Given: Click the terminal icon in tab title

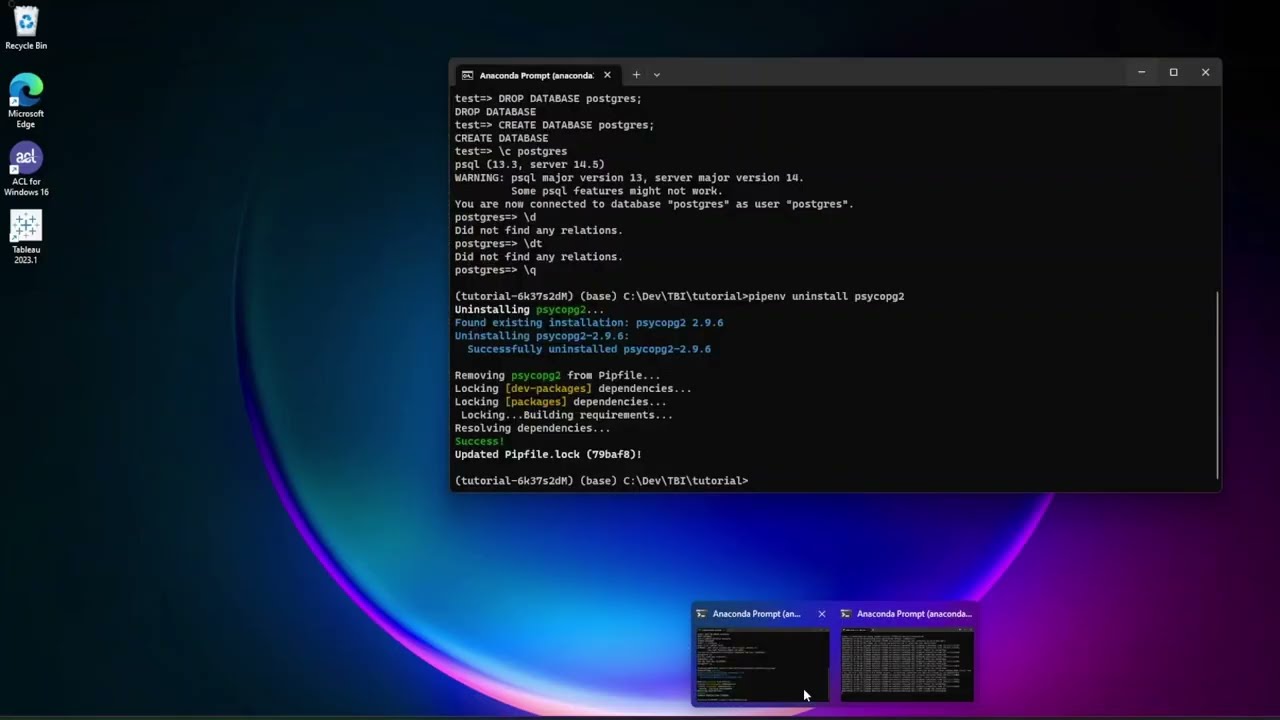Looking at the screenshot, I should (x=467, y=75).
